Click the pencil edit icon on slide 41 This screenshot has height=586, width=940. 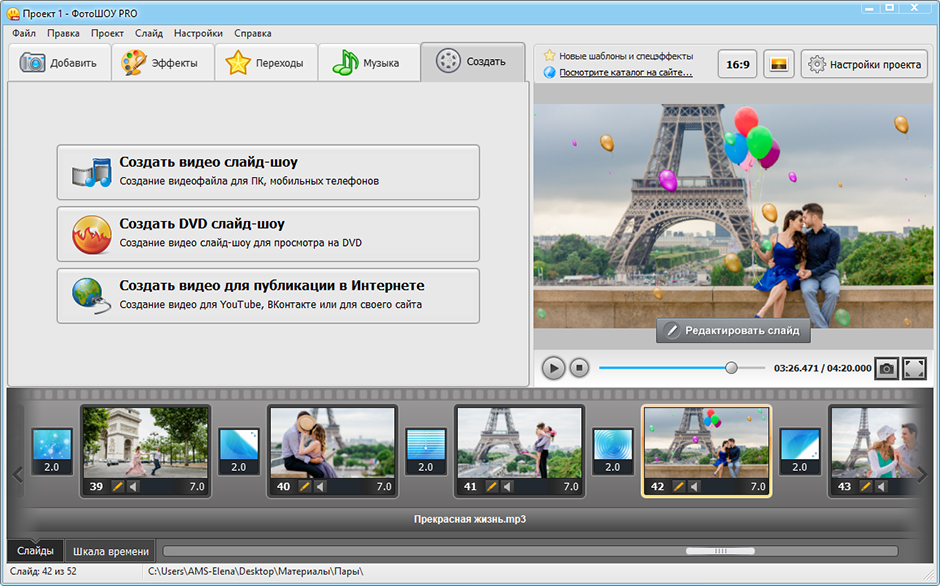point(492,486)
